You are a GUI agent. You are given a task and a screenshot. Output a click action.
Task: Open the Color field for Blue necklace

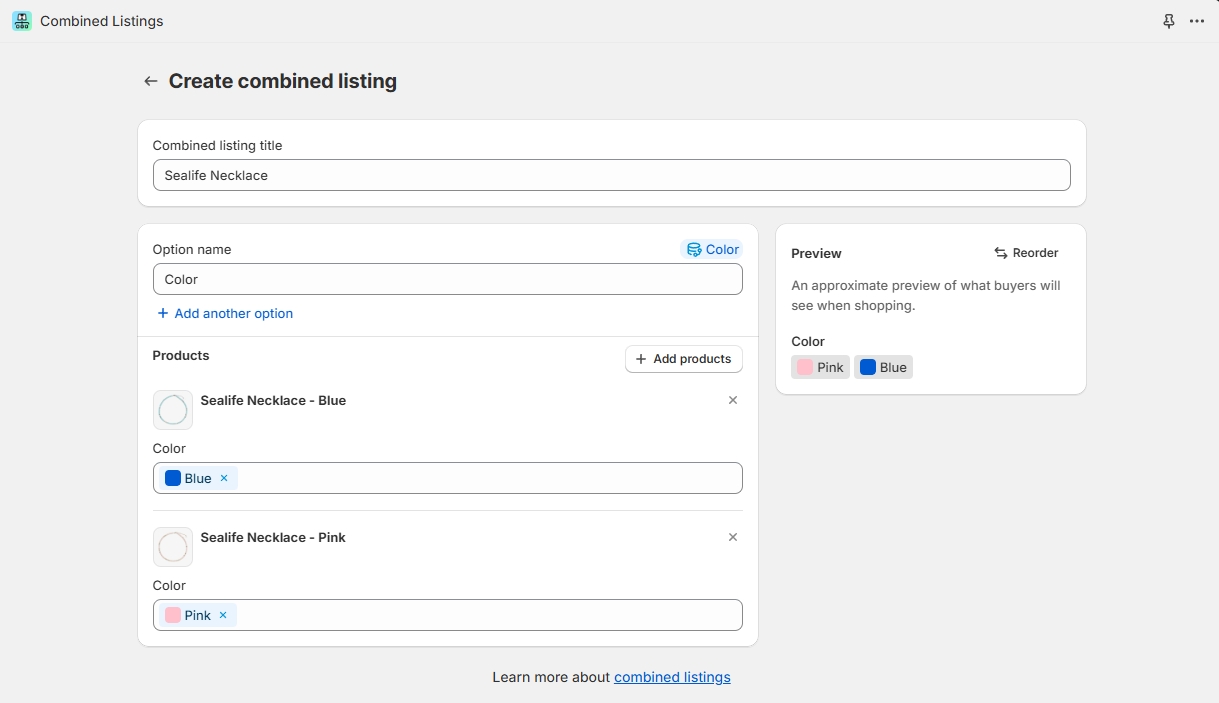click(490, 478)
